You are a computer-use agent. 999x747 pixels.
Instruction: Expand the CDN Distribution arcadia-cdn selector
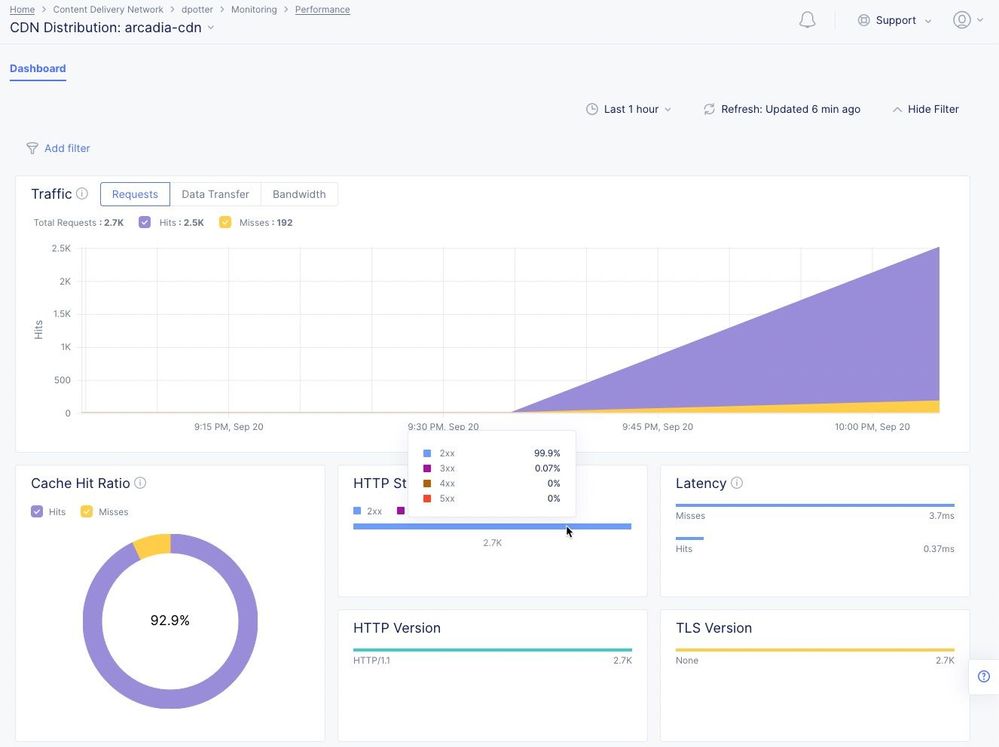211,28
